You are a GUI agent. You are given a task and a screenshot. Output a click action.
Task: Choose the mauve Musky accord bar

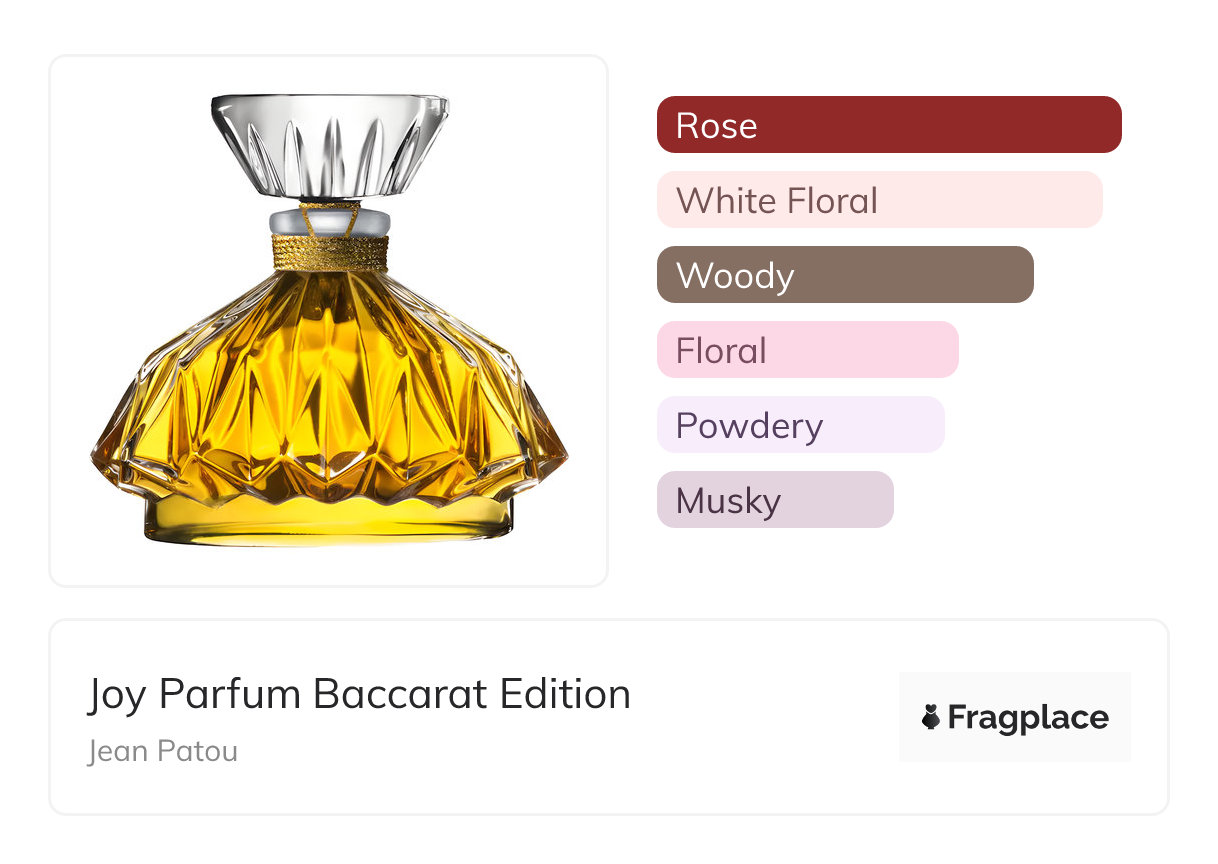pos(774,500)
